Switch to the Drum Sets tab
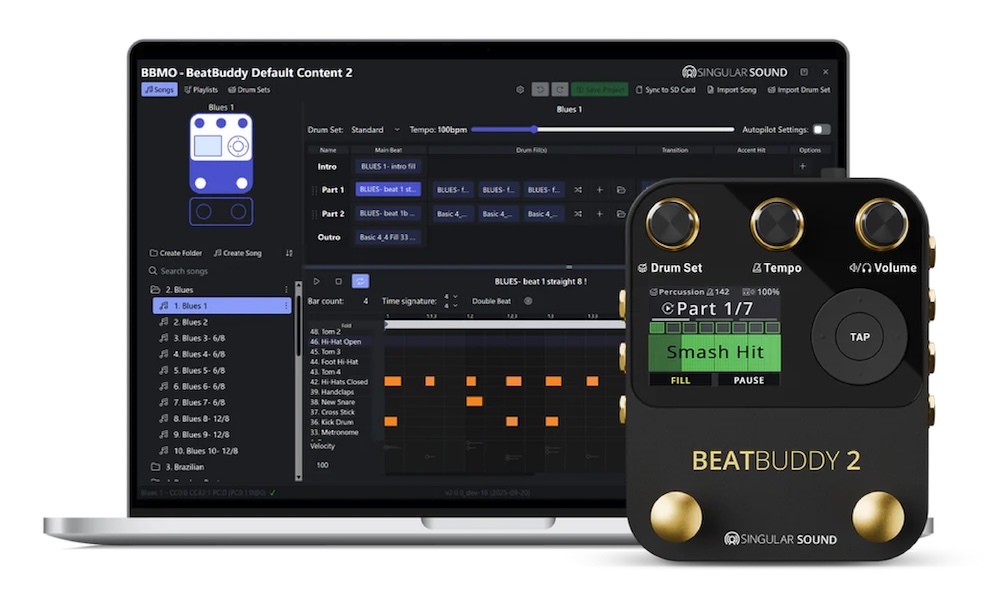This screenshot has width=1000, height=599. (248, 90)
